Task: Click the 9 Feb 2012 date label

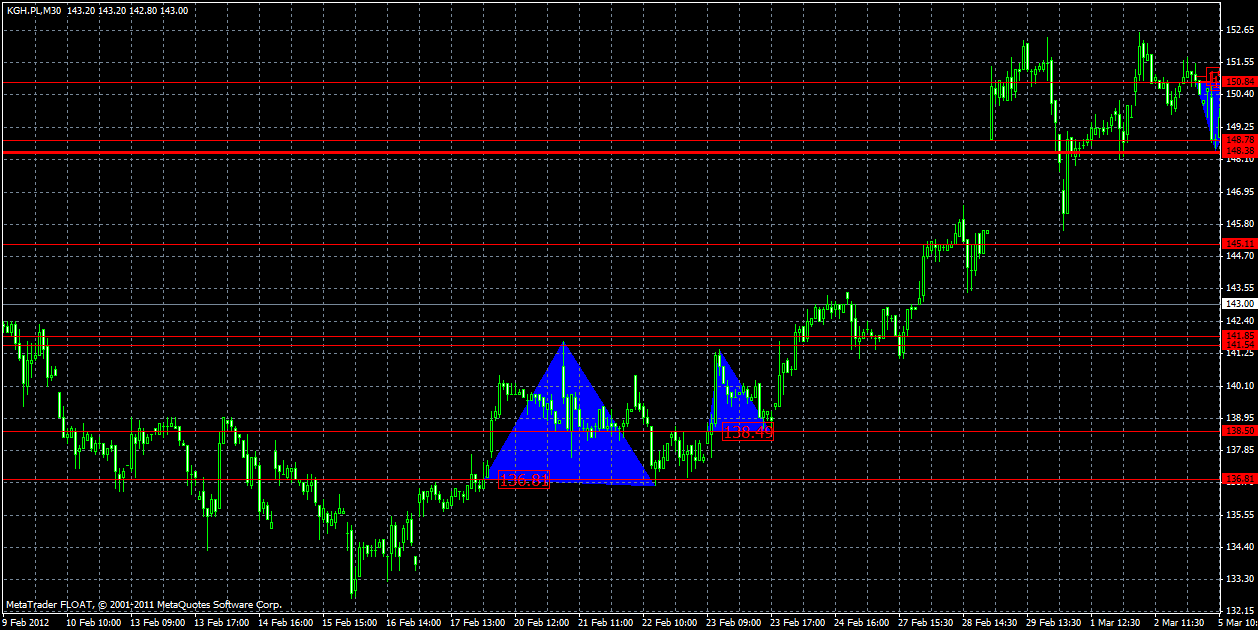Action: [x=26, y=622]
